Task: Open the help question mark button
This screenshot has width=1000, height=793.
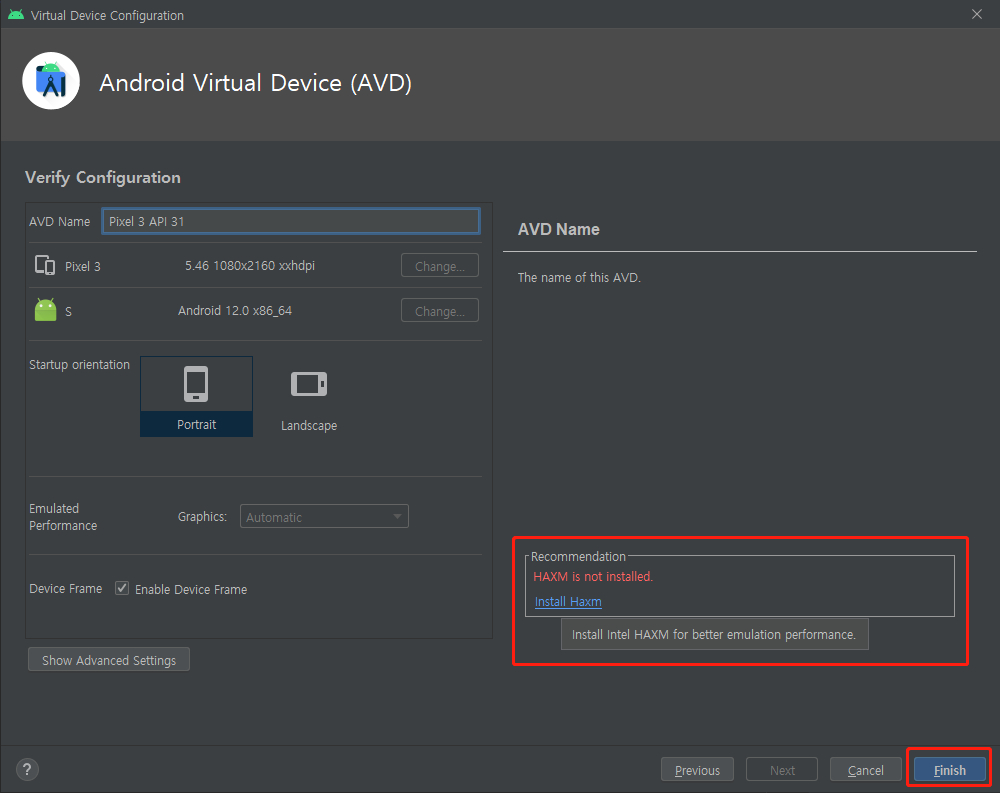Action: point(27,769)
